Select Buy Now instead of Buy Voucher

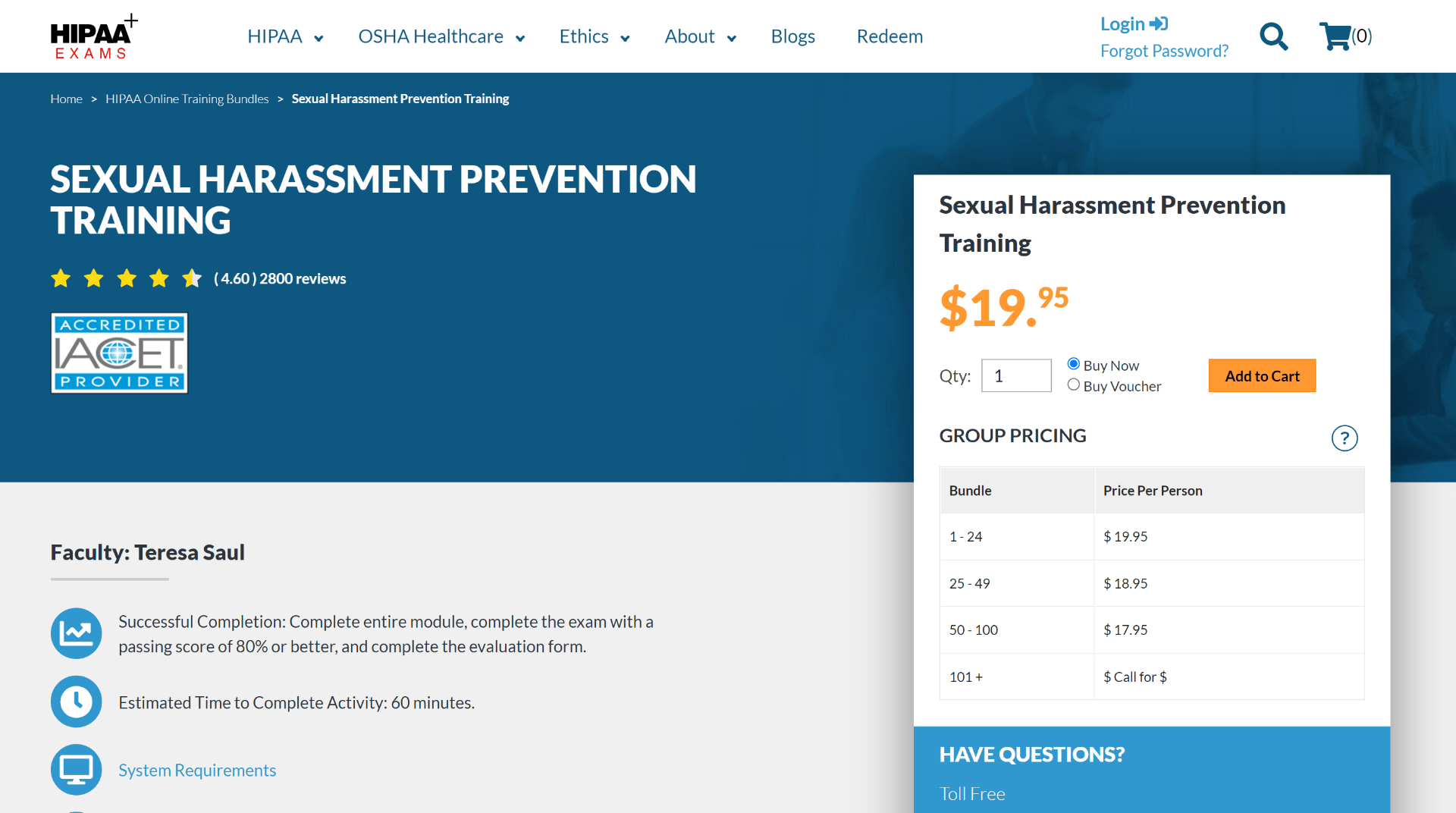point(1073,363)
